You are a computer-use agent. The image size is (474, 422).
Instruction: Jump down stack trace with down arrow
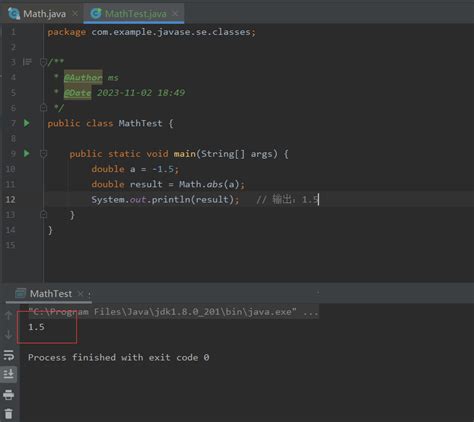(x=9, y=334)
